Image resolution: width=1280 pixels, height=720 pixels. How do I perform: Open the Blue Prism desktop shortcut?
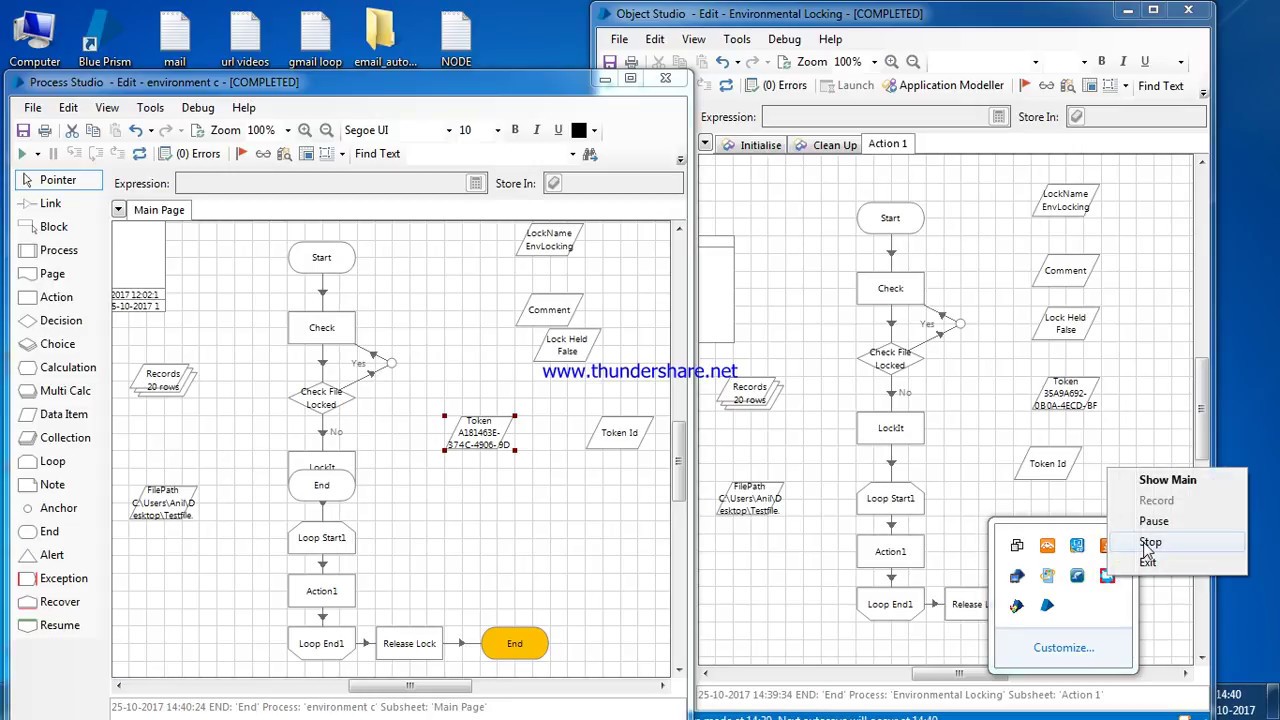[104, 38]
